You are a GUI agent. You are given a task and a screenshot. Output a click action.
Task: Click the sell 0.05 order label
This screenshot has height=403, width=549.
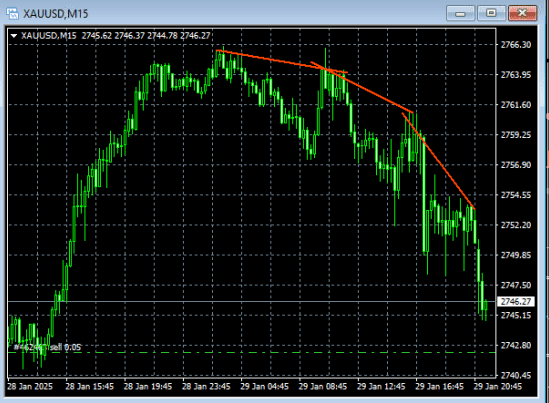[x=47, y=347]
